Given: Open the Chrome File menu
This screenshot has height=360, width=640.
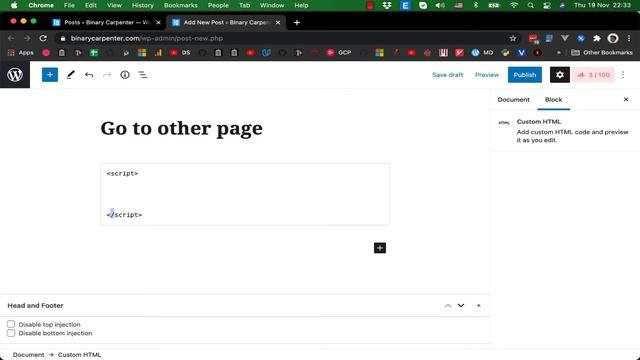Looking at the screenshot, I should 69,5.
